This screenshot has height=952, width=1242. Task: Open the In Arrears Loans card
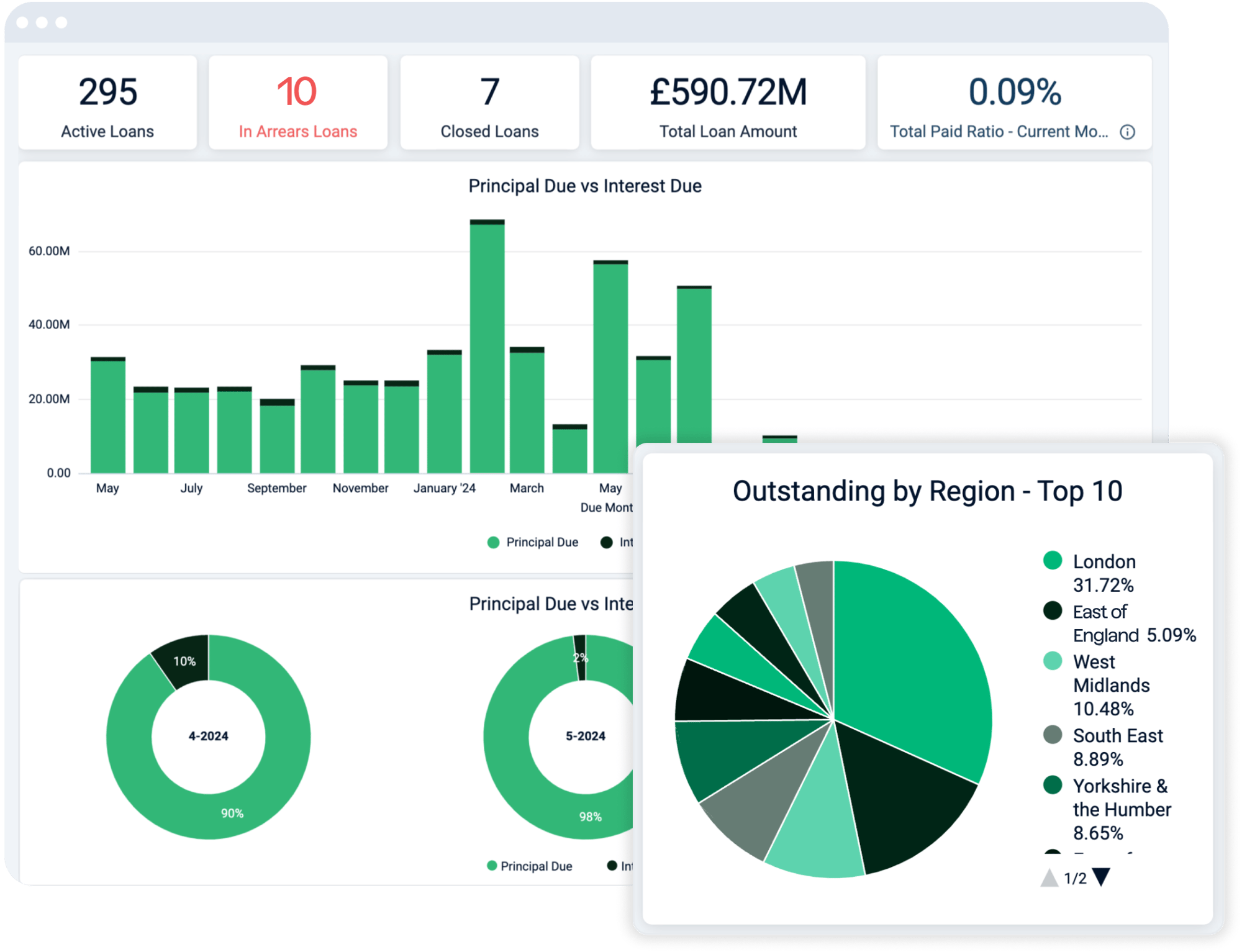[298, 102]
